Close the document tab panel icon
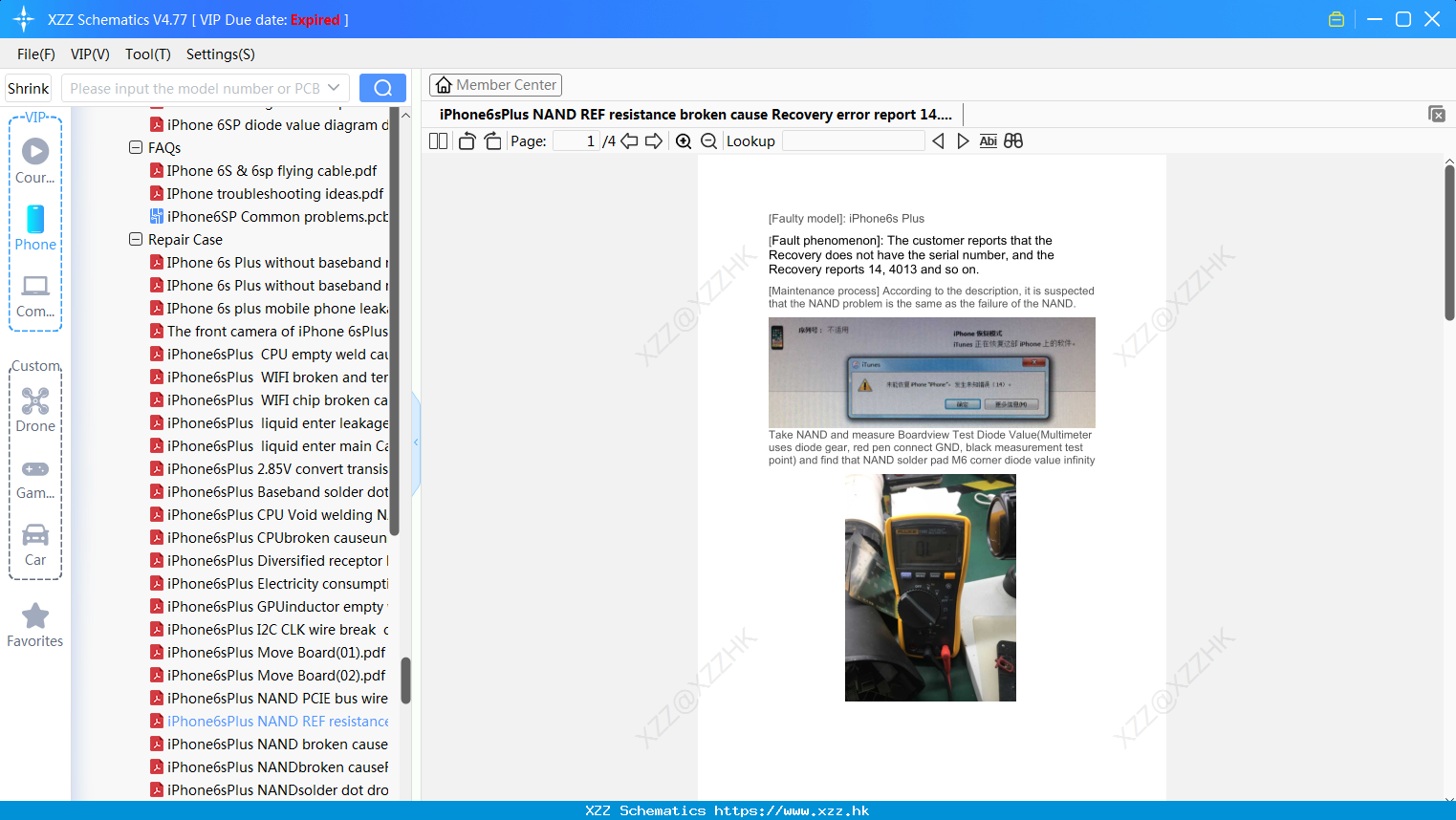The height and width of the screenshot is (820, 1456). pyautogui.click(x=1437, y=114)
